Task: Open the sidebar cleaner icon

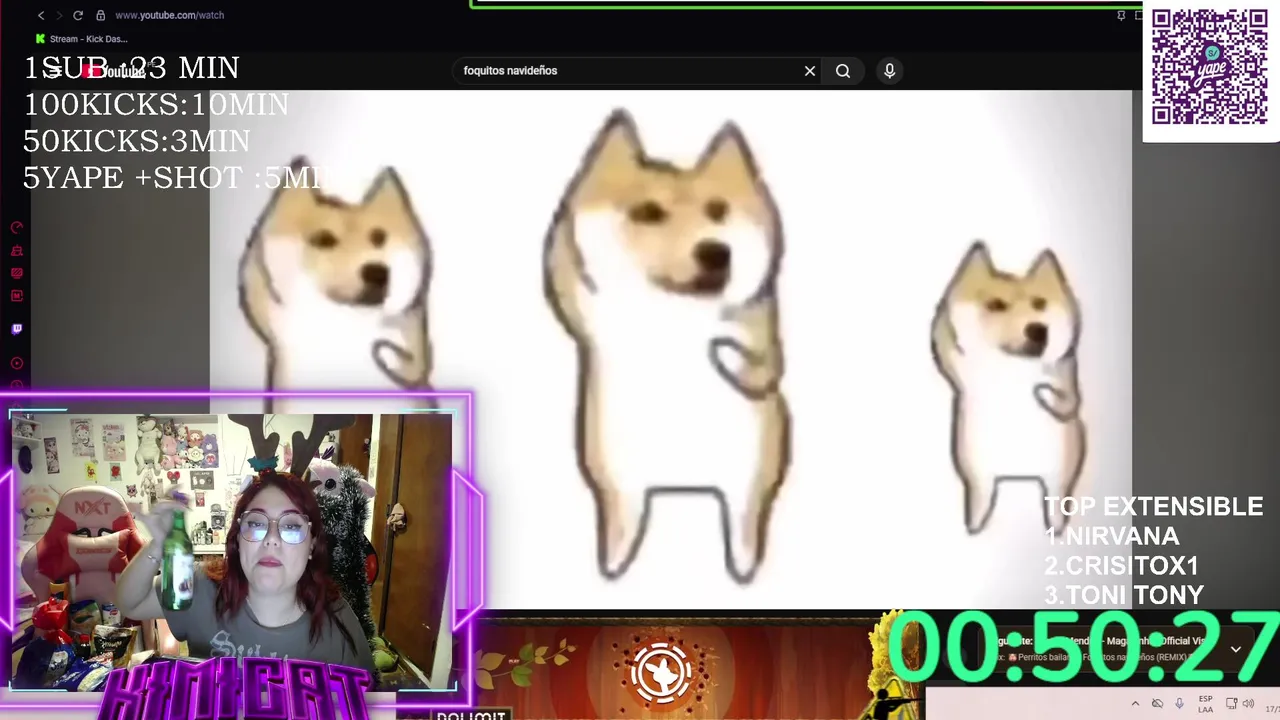Action: click(x=16, y=250)
